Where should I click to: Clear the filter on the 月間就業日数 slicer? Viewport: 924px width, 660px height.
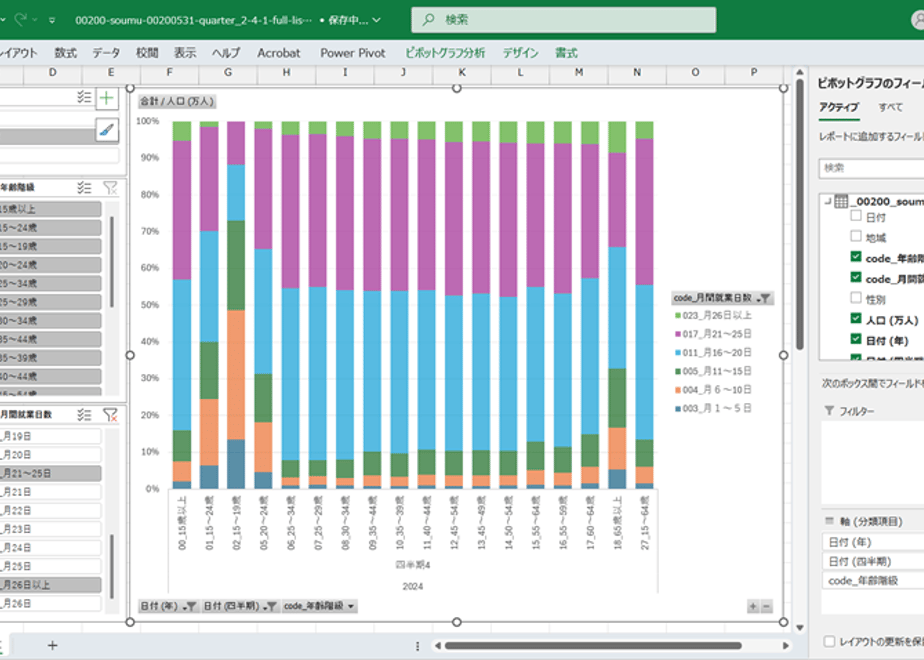[x=110, y=415]
